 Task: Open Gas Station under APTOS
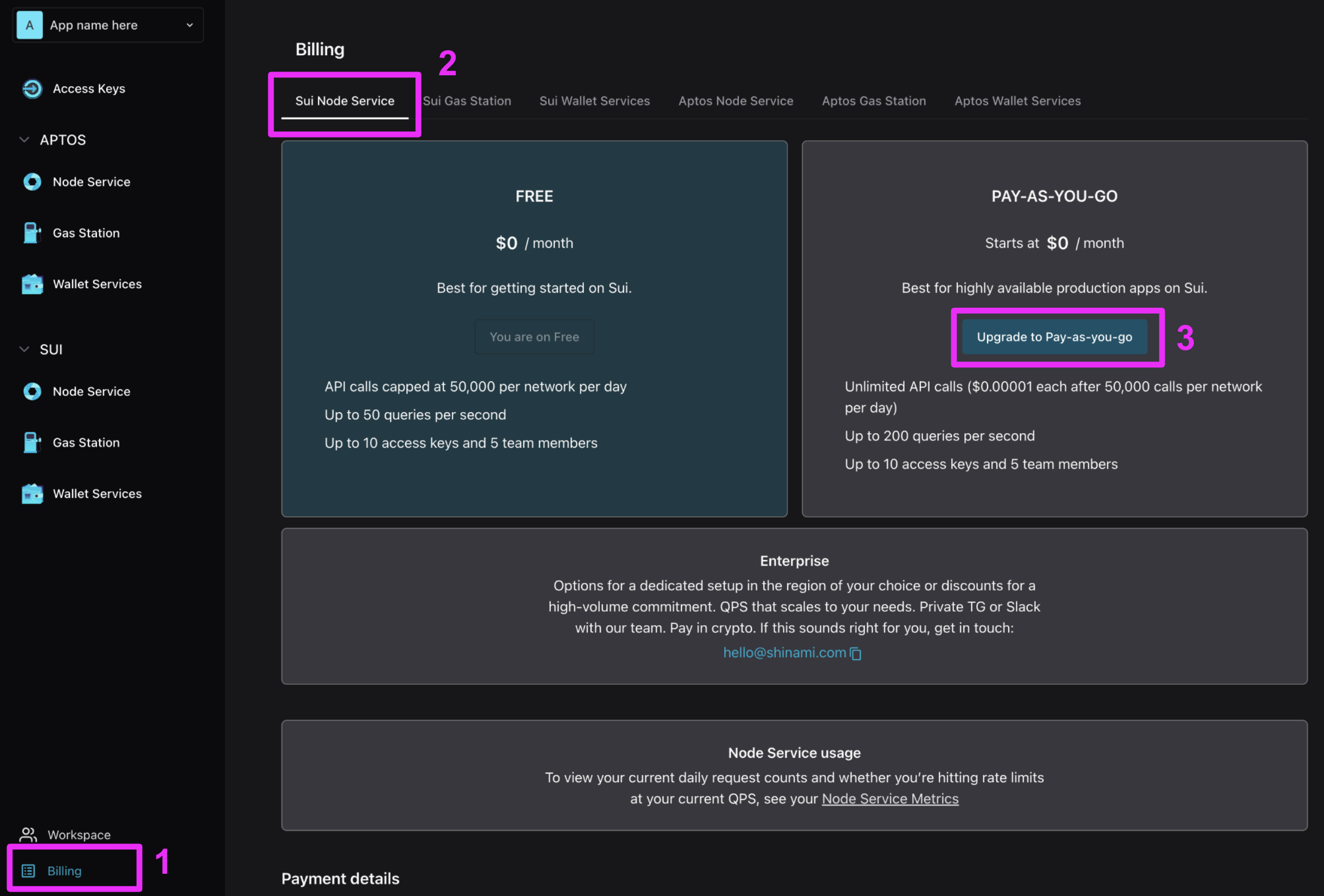click(x=87, y=233)
